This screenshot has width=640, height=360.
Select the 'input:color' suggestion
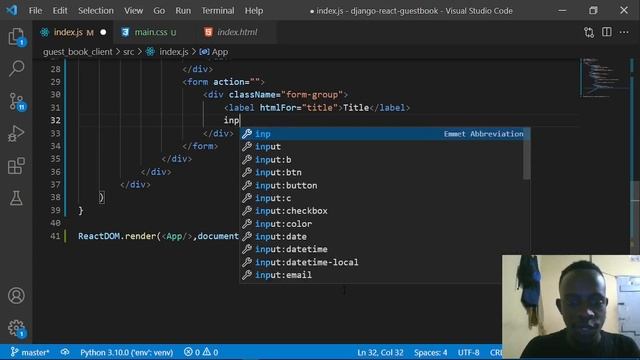pos(381,224)
